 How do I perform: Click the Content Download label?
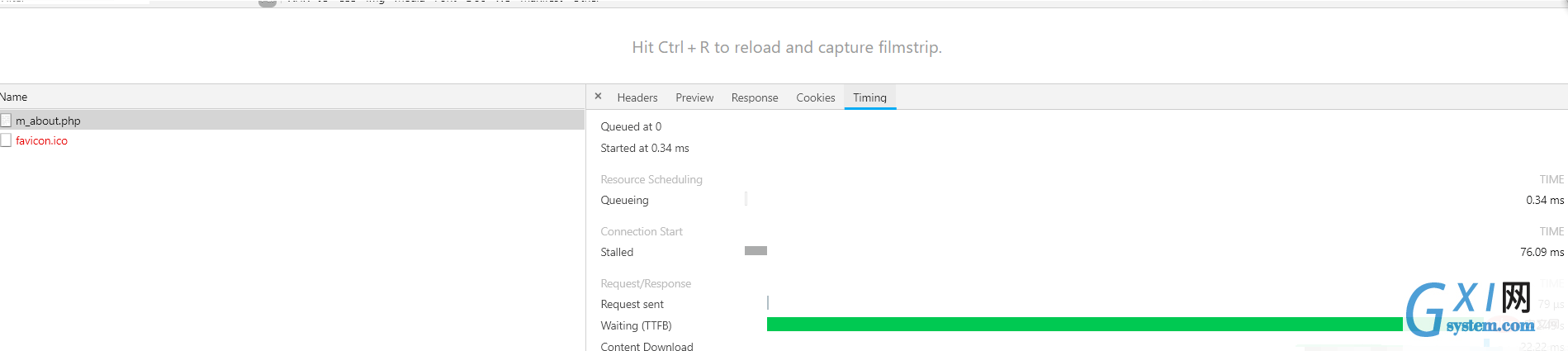(x=647, y=346)
